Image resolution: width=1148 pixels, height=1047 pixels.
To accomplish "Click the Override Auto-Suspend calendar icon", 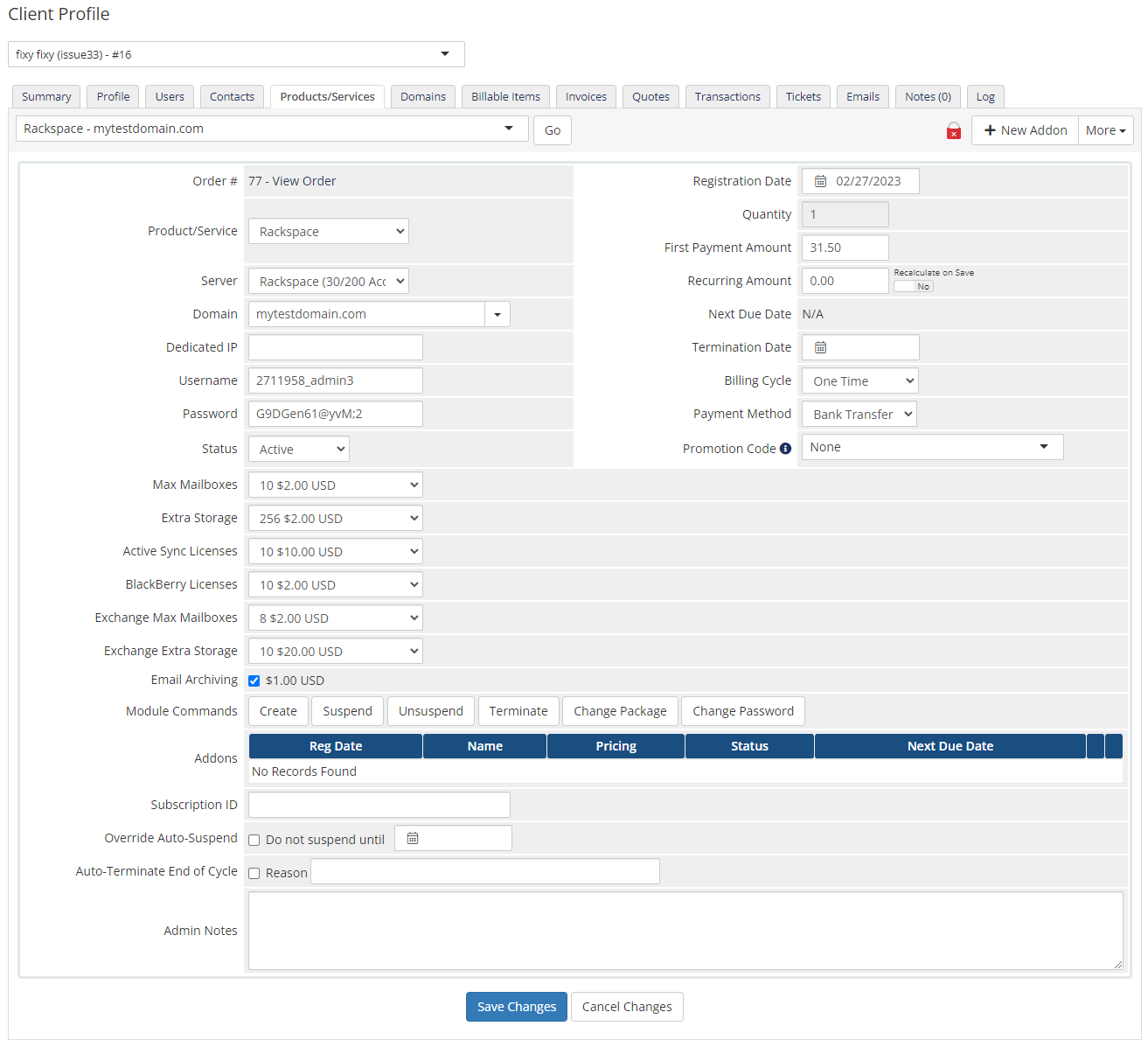I will 413,838.
